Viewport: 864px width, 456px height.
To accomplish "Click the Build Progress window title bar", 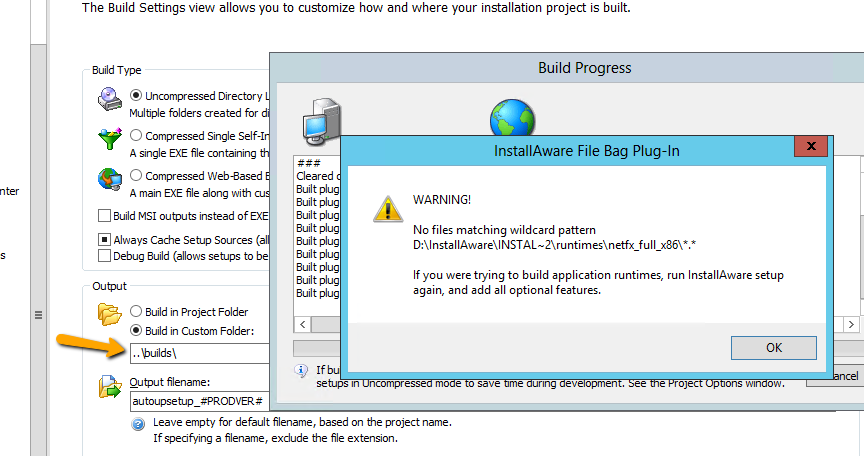I will pos(568,68).
